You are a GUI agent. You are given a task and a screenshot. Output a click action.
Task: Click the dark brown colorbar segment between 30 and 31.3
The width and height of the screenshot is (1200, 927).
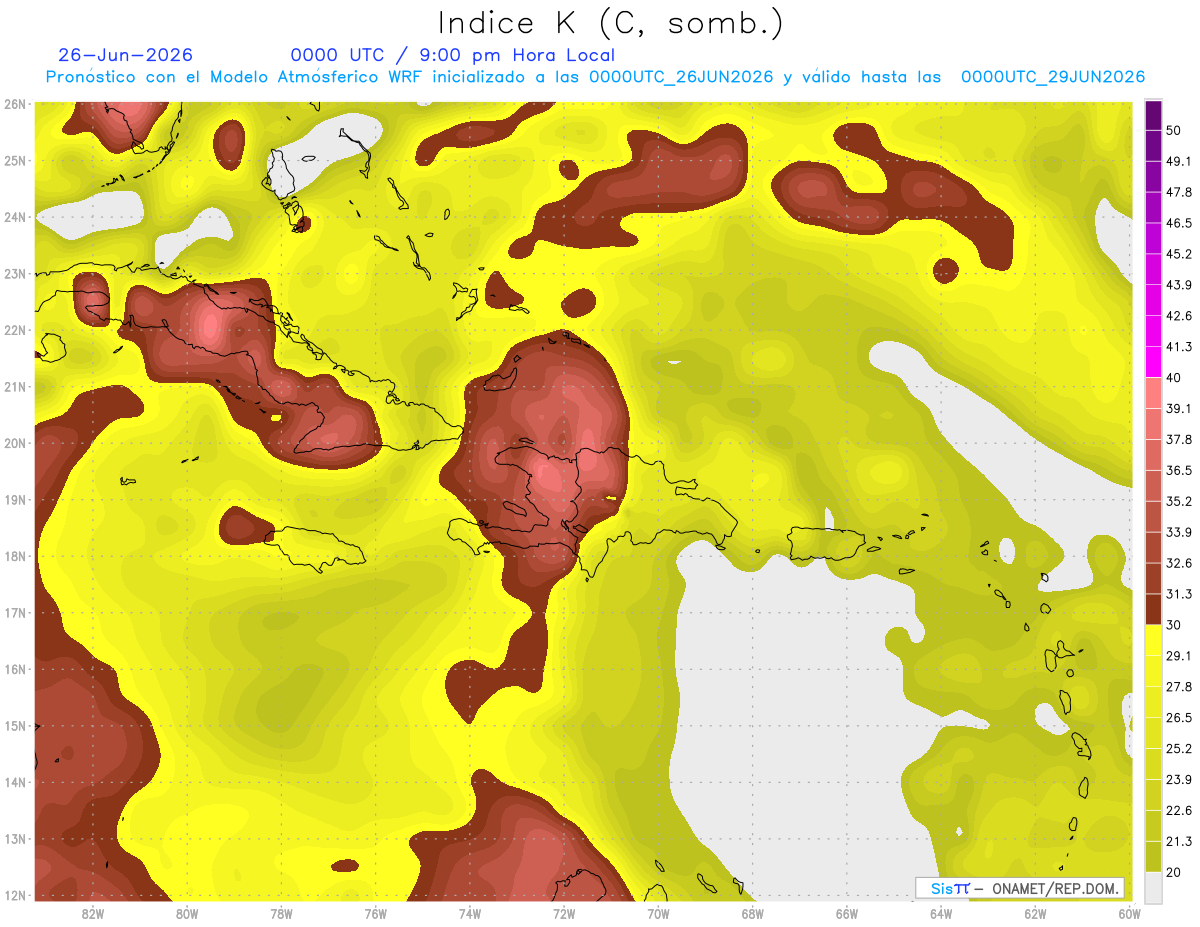coord(1154,610)
